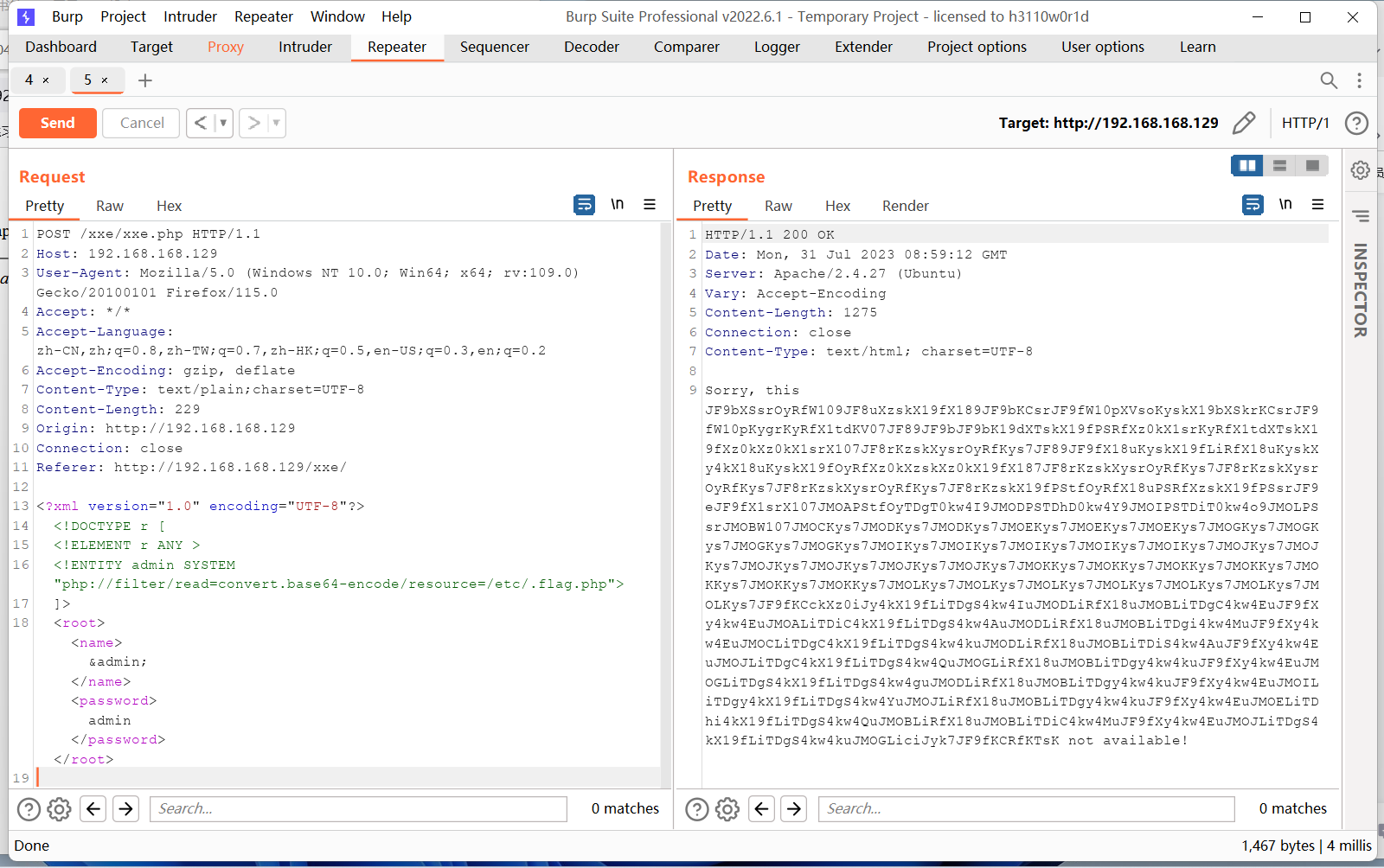
Task: Go to previous match in Request search
Action: pos(93,808)
